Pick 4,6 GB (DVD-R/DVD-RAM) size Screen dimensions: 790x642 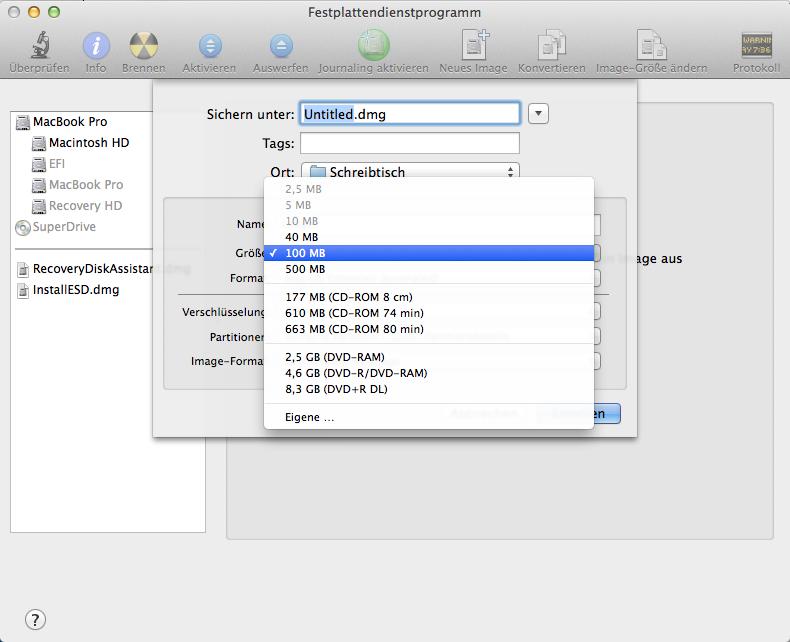pos(429,373)
